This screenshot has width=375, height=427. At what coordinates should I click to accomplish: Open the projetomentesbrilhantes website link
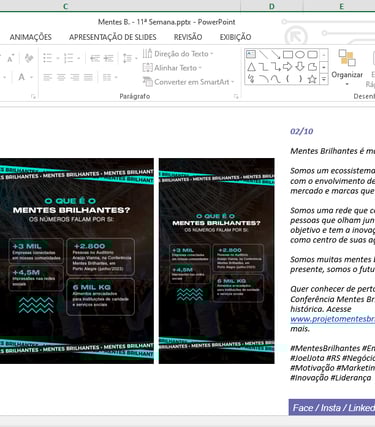click(x=332, y=319)
